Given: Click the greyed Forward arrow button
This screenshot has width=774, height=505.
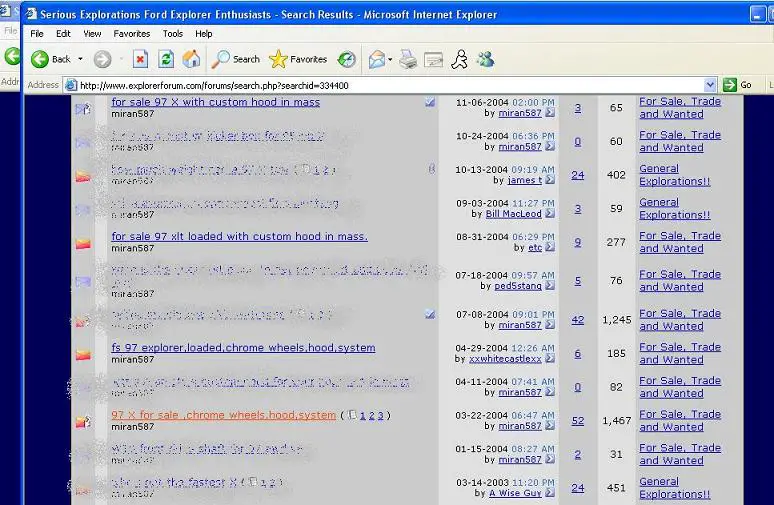Looking at the screenshot, I should coord(103,60).
